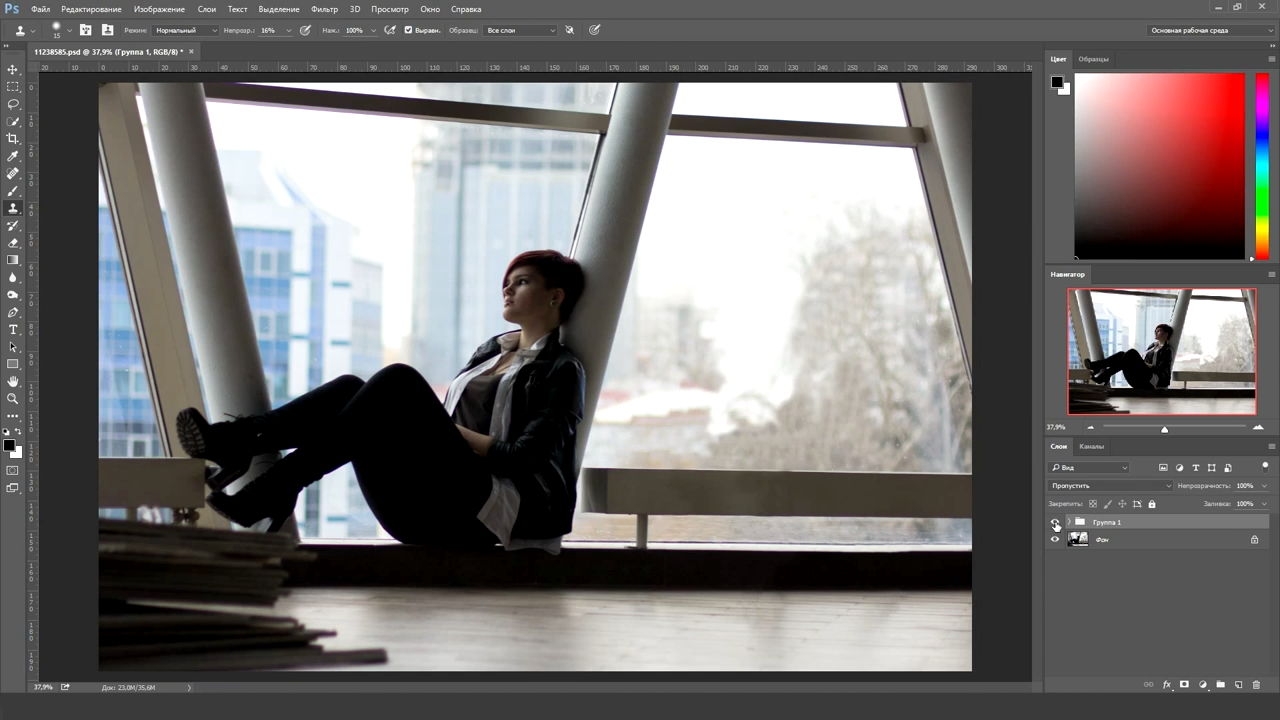The width and height of the screenshot is (1280, 720).
Task: Select the Path Selection tool
Action: 13,347
